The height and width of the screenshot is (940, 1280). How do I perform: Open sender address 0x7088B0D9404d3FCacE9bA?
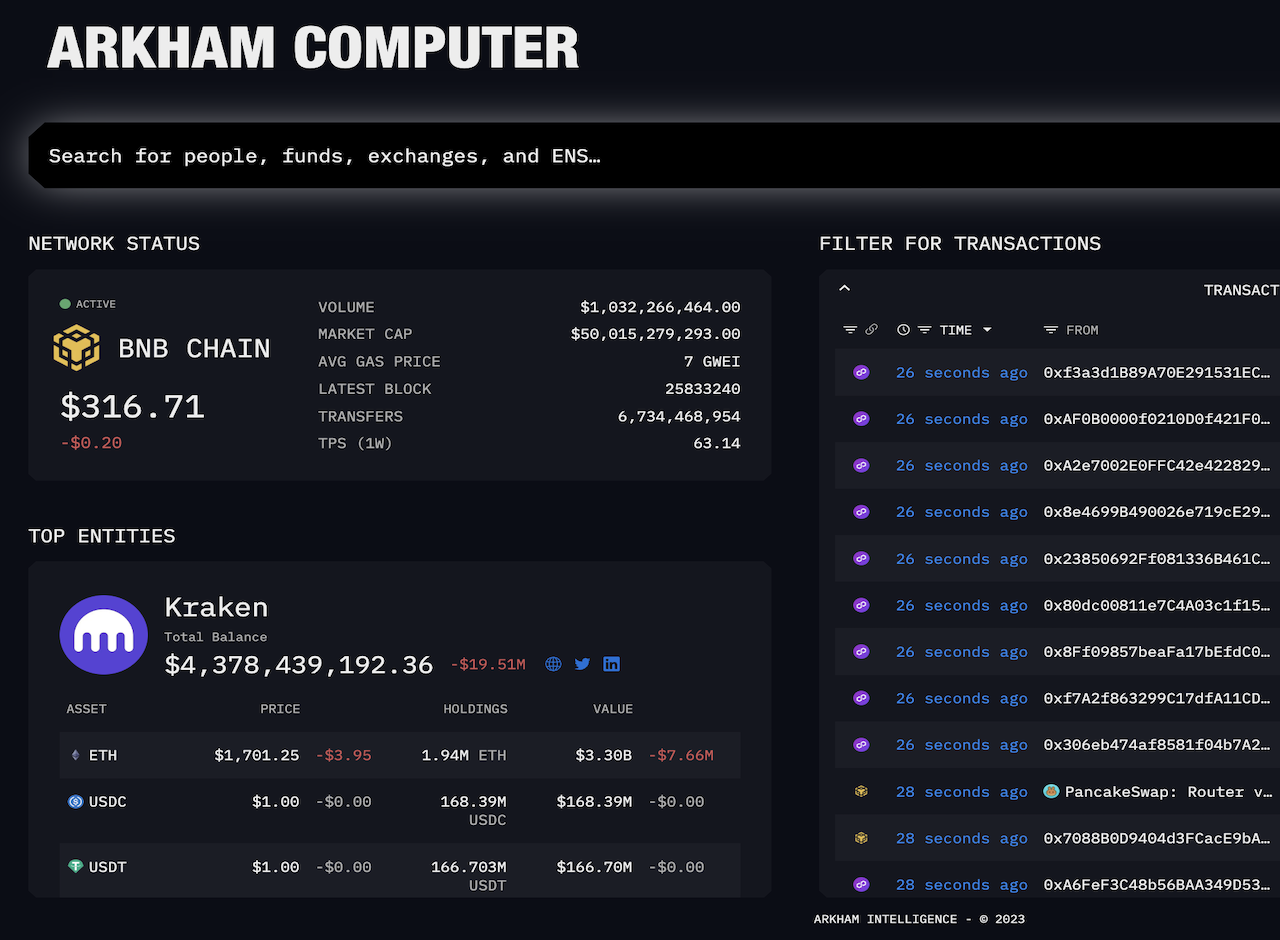[1157, 838]
